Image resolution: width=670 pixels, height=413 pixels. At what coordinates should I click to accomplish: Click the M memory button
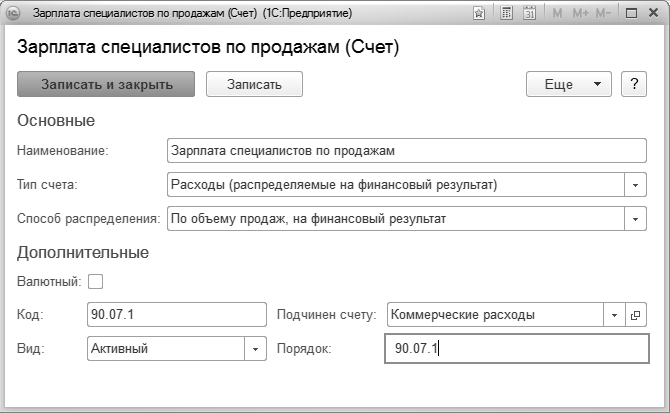pos(557,15)
